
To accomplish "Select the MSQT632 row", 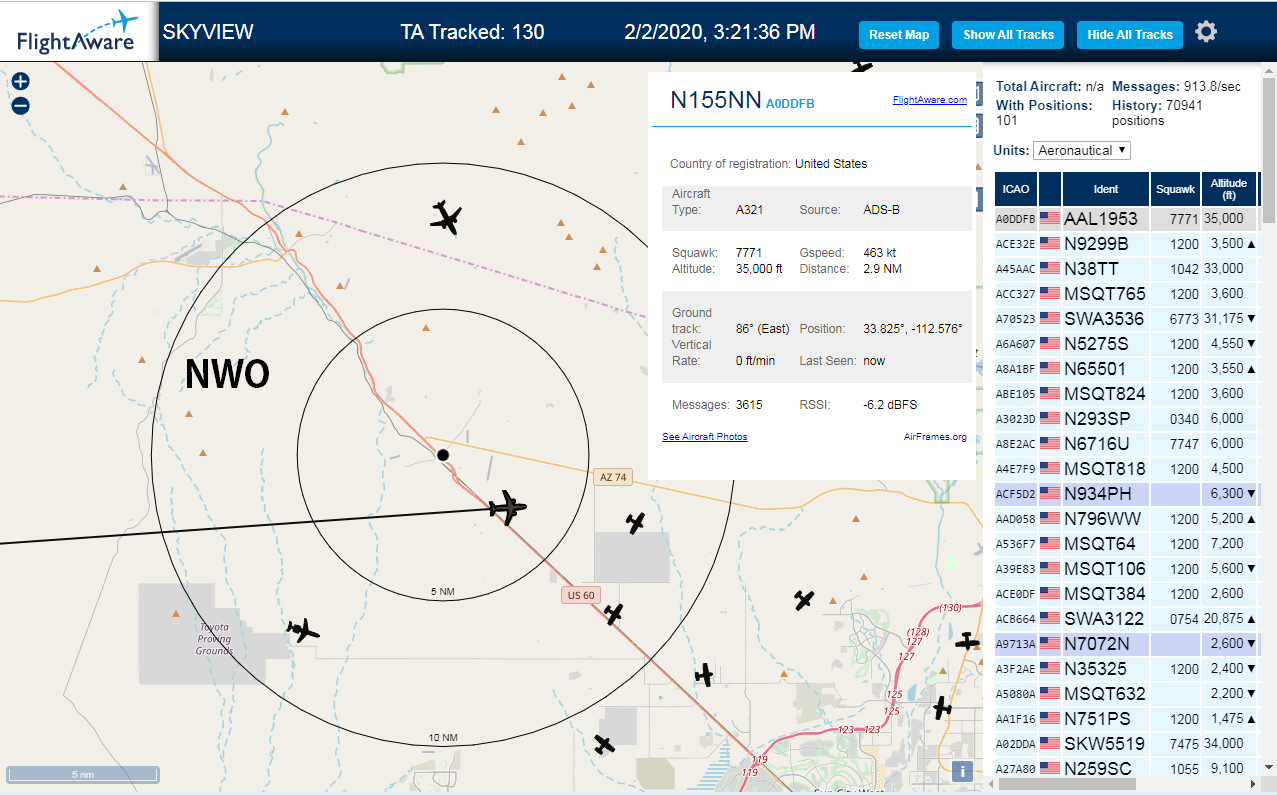I will click(x=1127, y=694).
